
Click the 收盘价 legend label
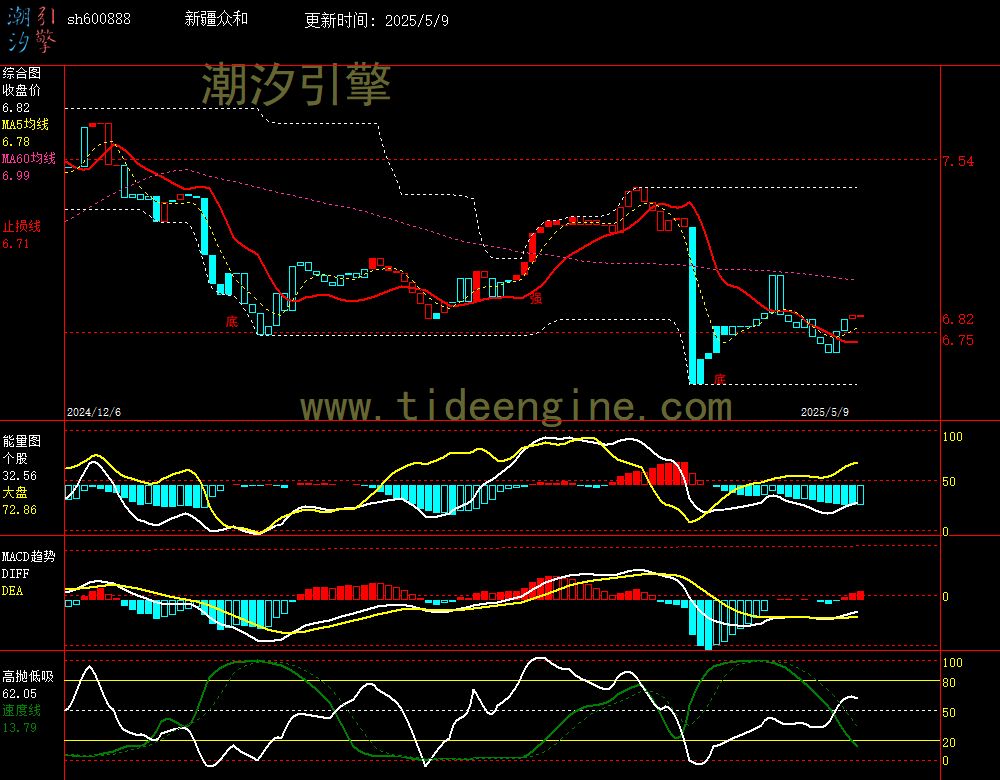pos(21,90)
